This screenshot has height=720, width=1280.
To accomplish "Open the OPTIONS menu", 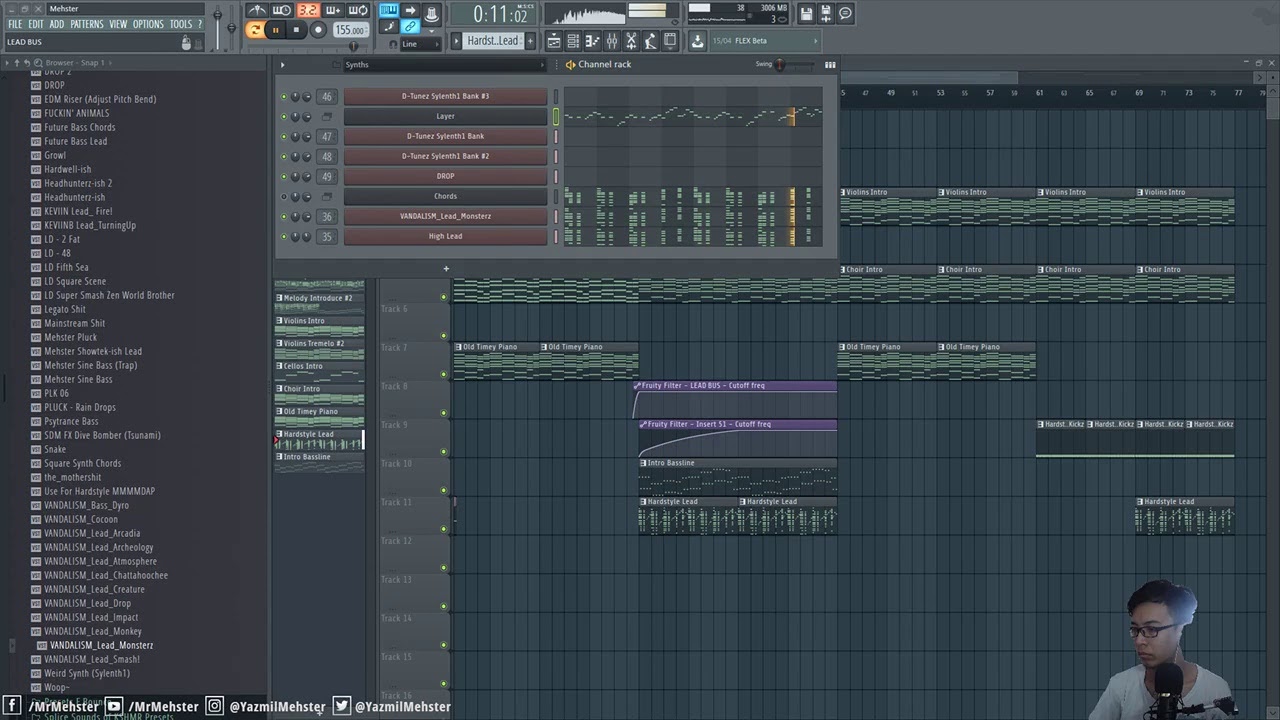I will pyautogui.click(x=148, y=24).
